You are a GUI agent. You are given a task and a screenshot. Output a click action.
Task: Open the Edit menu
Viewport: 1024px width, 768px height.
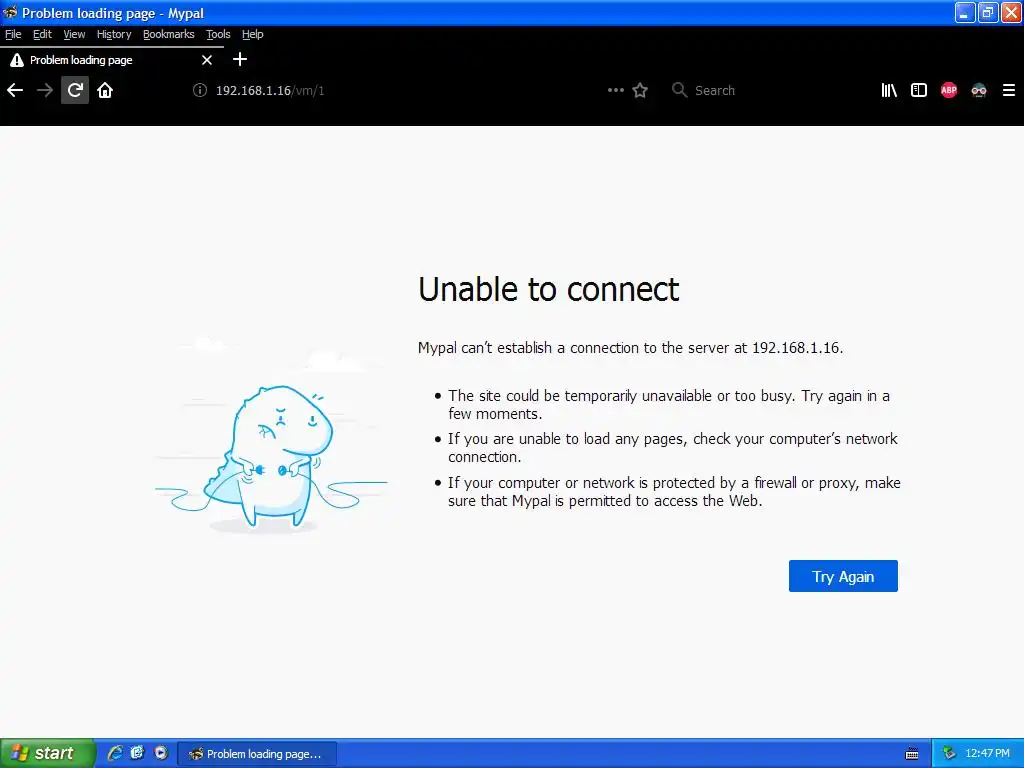tap(42, 34)
